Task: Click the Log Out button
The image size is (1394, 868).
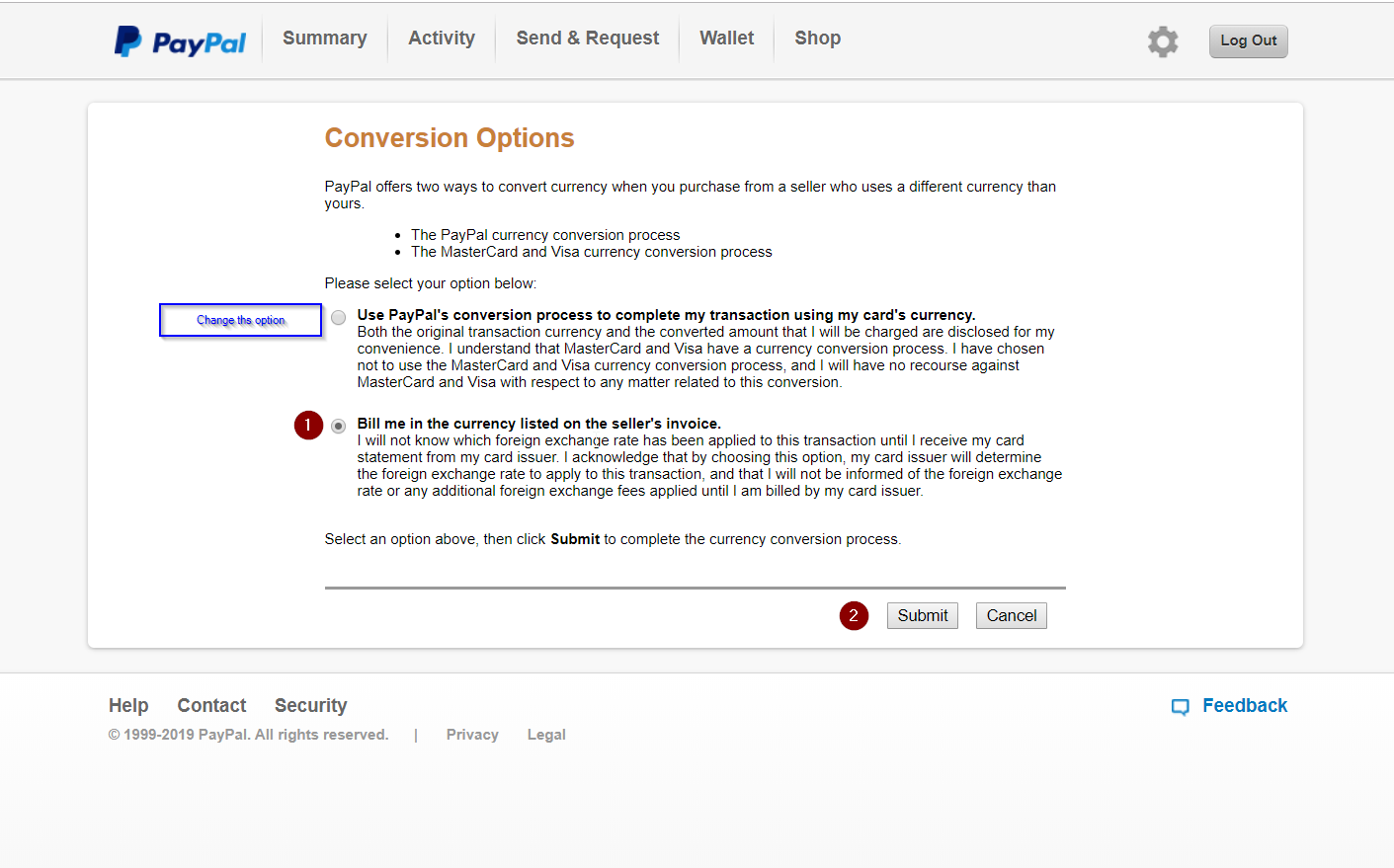Action: point(1248,41)
